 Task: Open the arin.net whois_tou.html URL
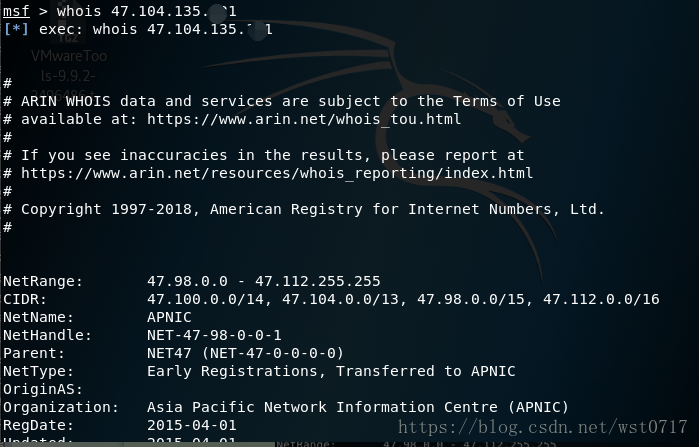point(304,119)
